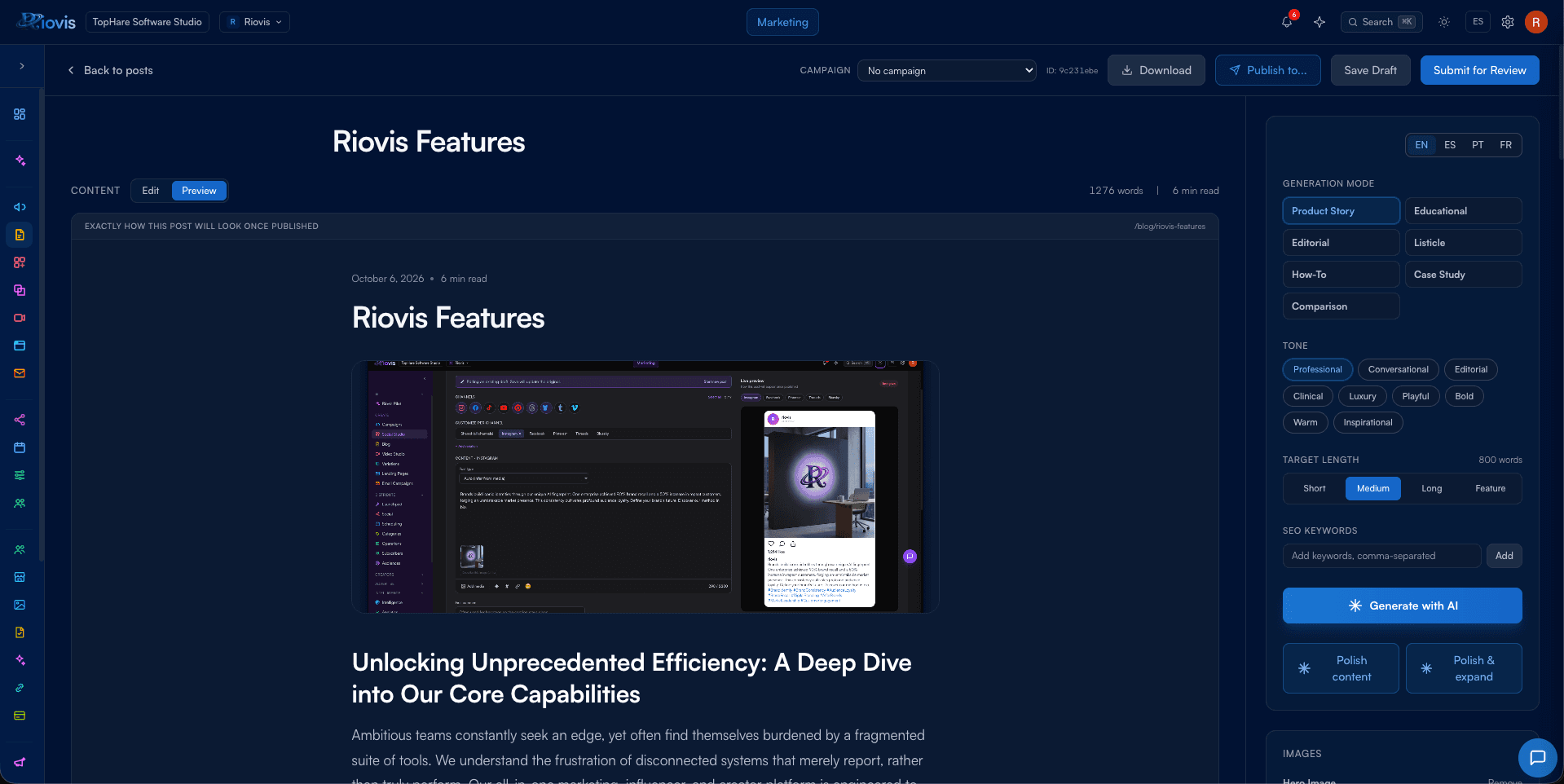Click the green sliders sidebar icon
This screenshot has height=784, width=1564.
(x=20, y=475)
